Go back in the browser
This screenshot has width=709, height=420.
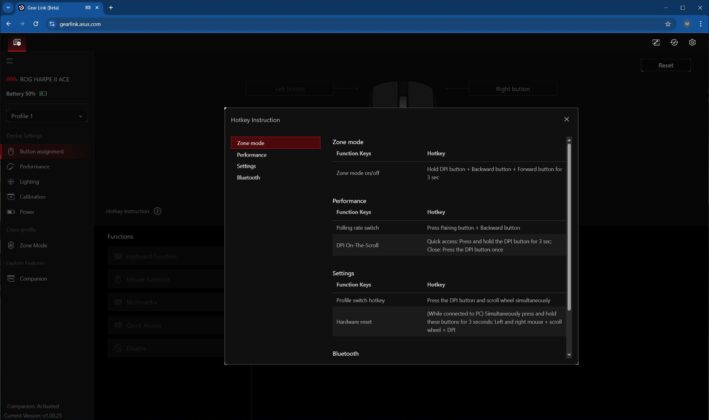click(9, 24)
